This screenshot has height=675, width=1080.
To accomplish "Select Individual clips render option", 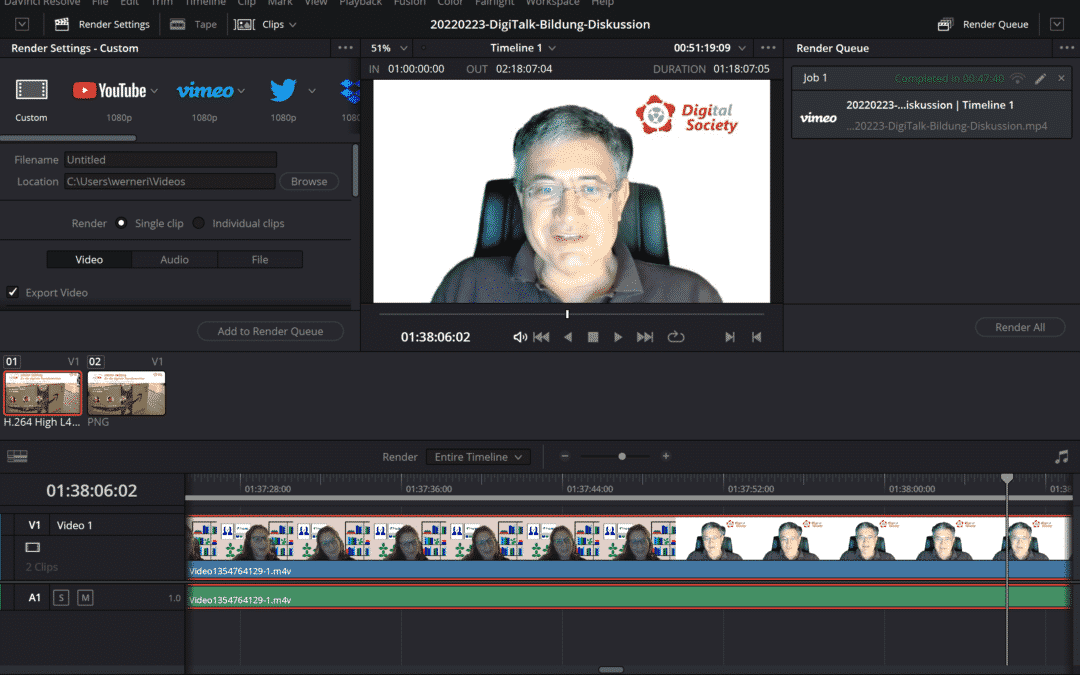I will click(x=198, y=222).
